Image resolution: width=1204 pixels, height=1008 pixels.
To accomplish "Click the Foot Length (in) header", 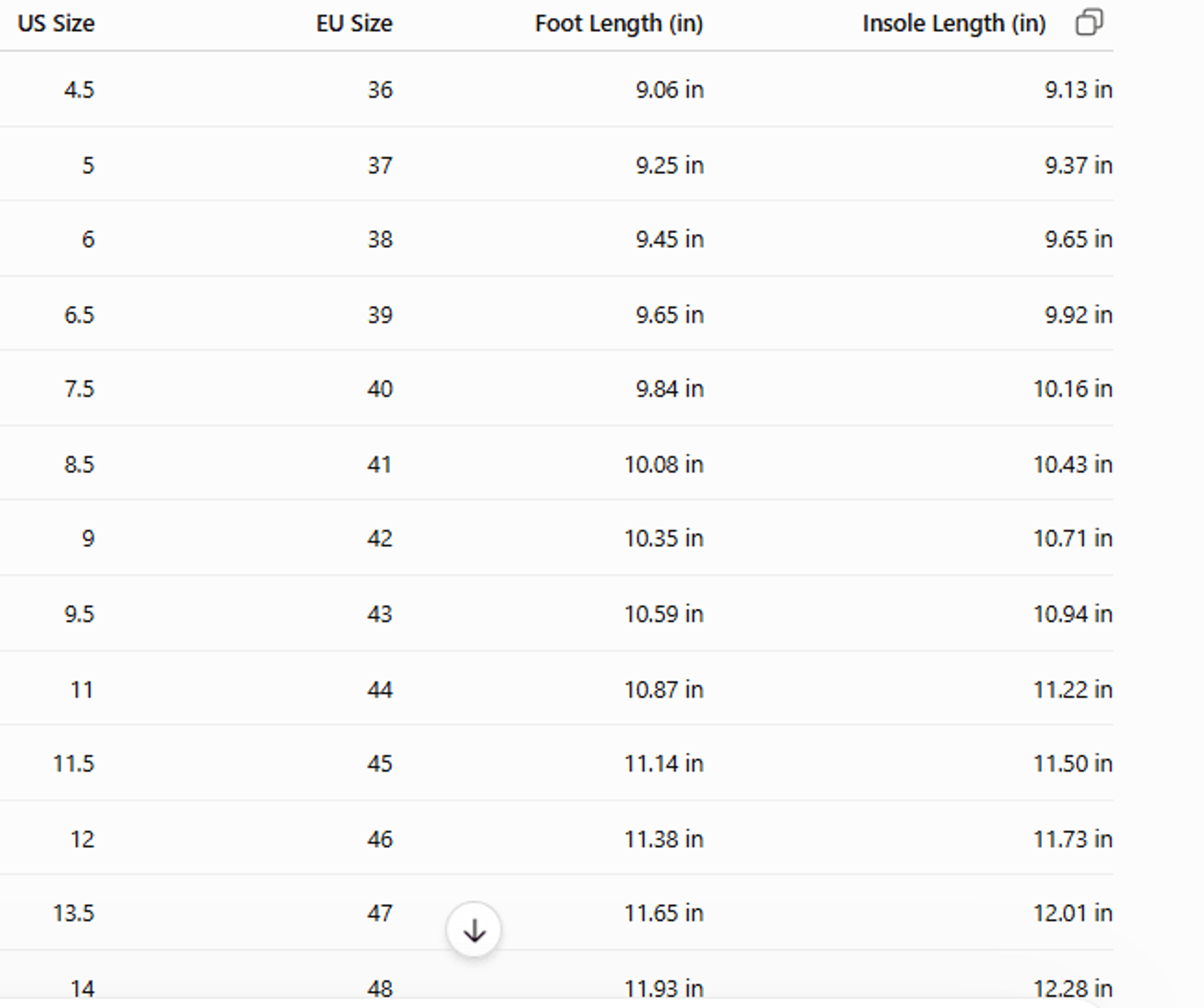I will click(x=619, y=24).
